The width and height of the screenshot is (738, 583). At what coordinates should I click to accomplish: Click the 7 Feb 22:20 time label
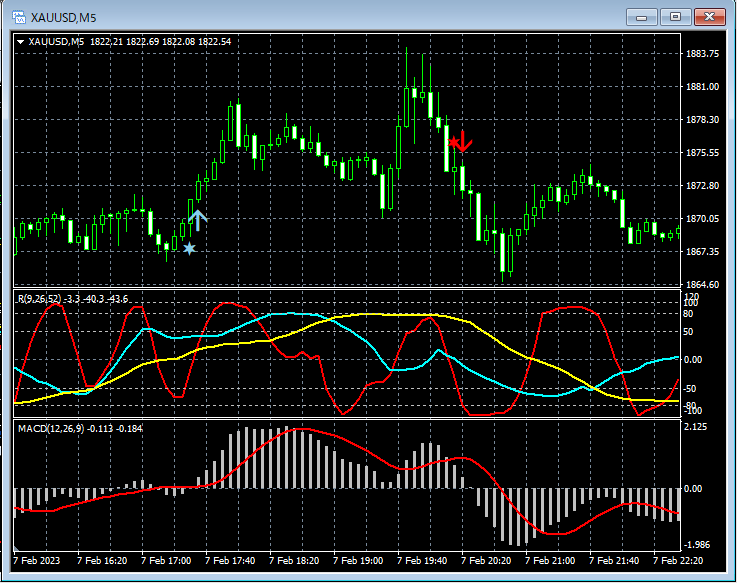(x=678, y=560)
